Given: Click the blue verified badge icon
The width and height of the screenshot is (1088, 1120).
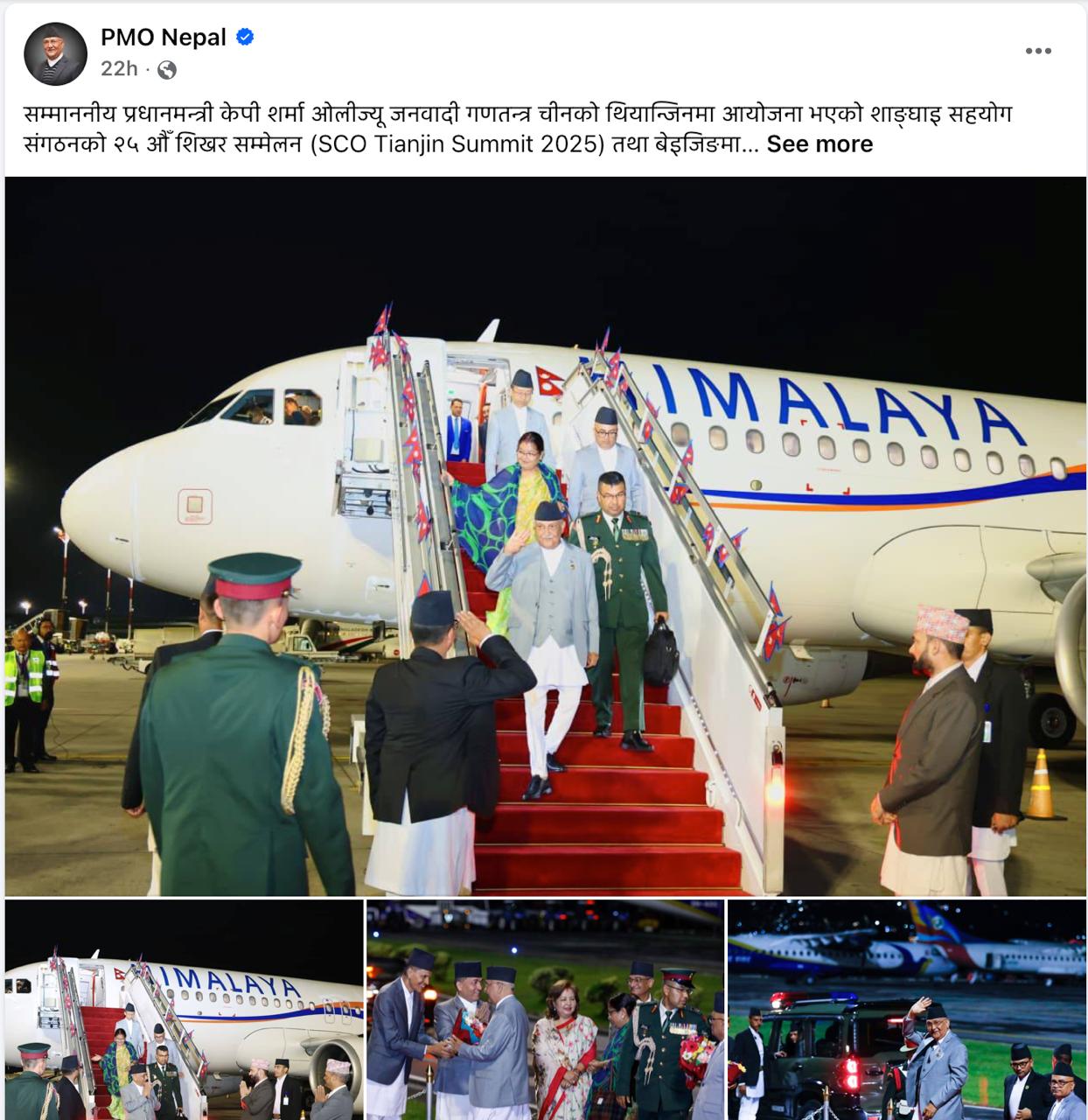Looking at the screenshot, I should 245,38.
